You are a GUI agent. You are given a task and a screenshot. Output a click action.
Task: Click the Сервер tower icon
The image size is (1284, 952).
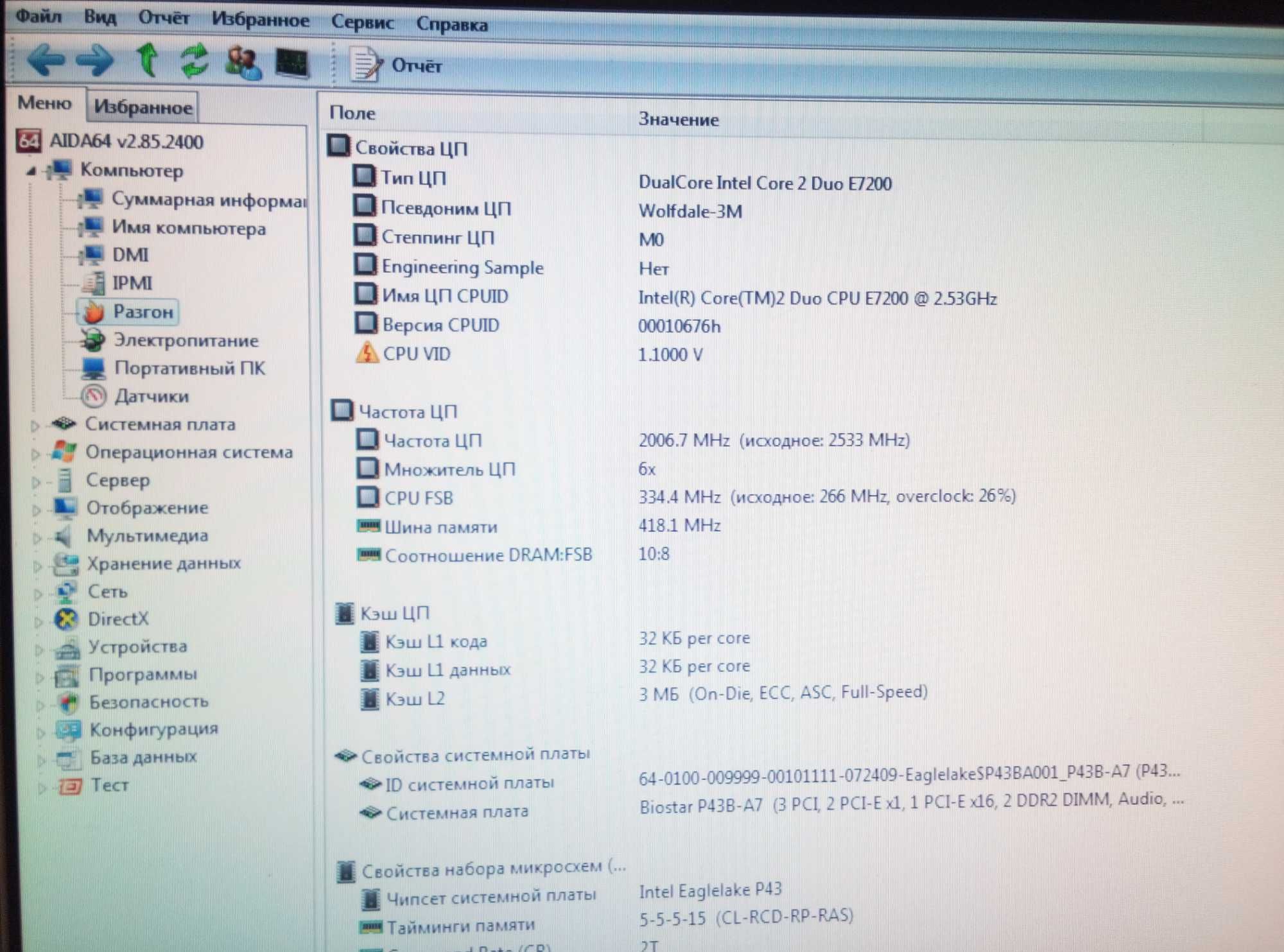(65, 480)
